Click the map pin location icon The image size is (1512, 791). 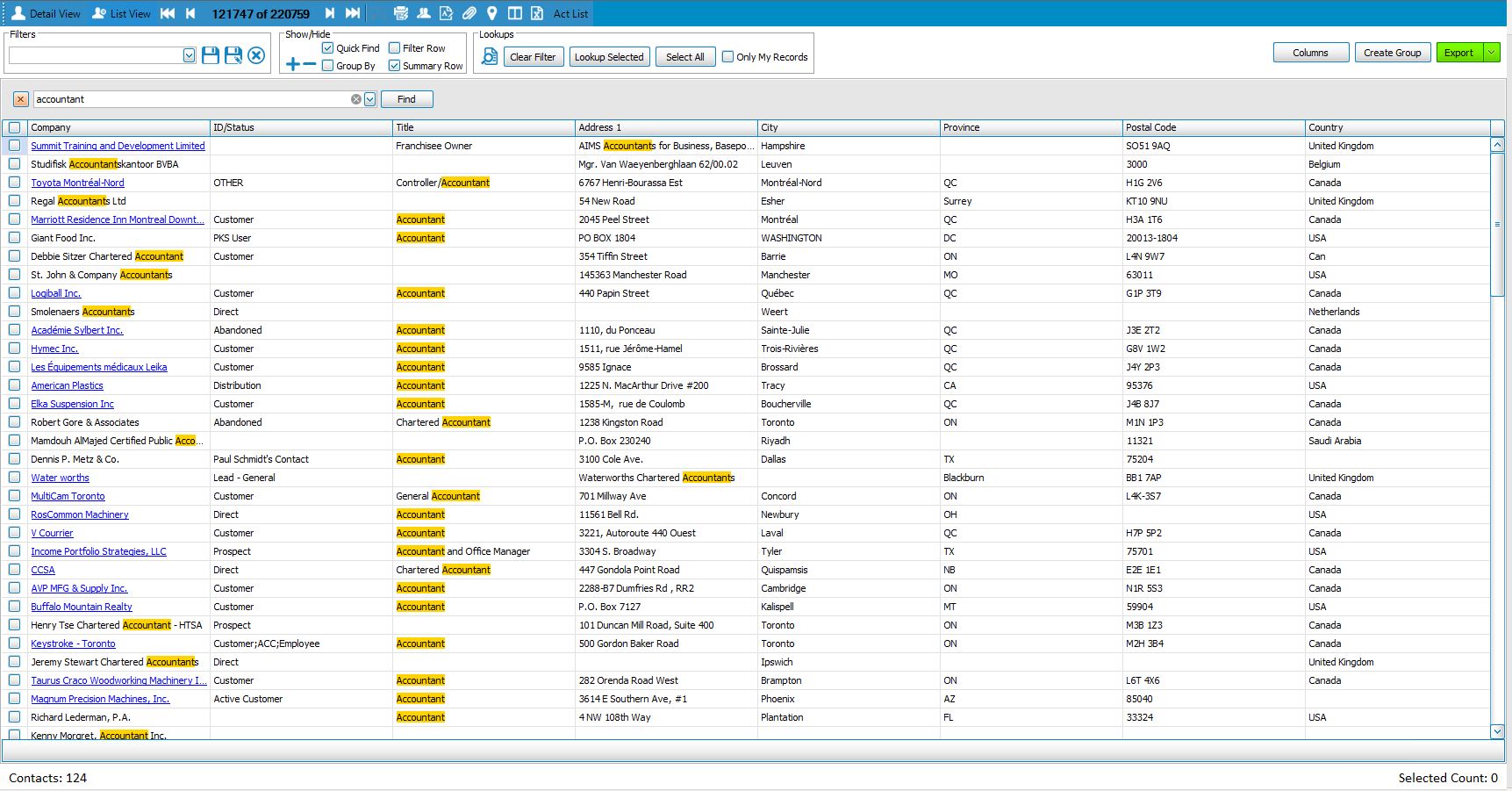click(492, 13)
